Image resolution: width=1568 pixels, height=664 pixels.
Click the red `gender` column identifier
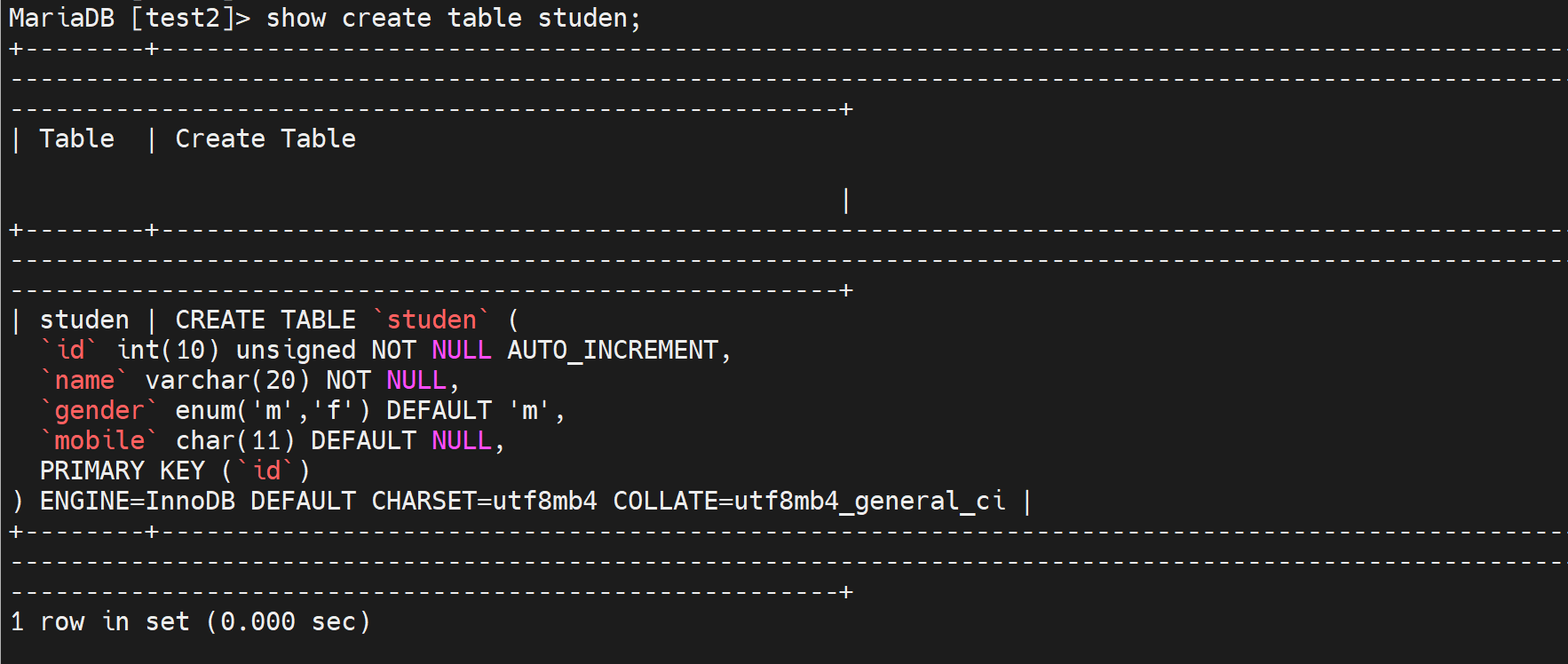tap(99, 410)
